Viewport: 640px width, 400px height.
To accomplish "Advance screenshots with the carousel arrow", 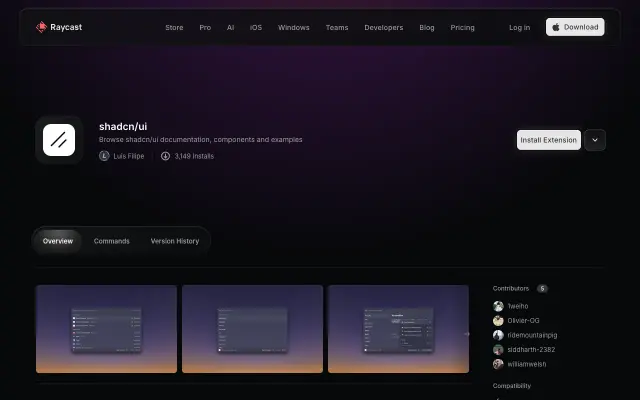I will [x=467, y=334].
